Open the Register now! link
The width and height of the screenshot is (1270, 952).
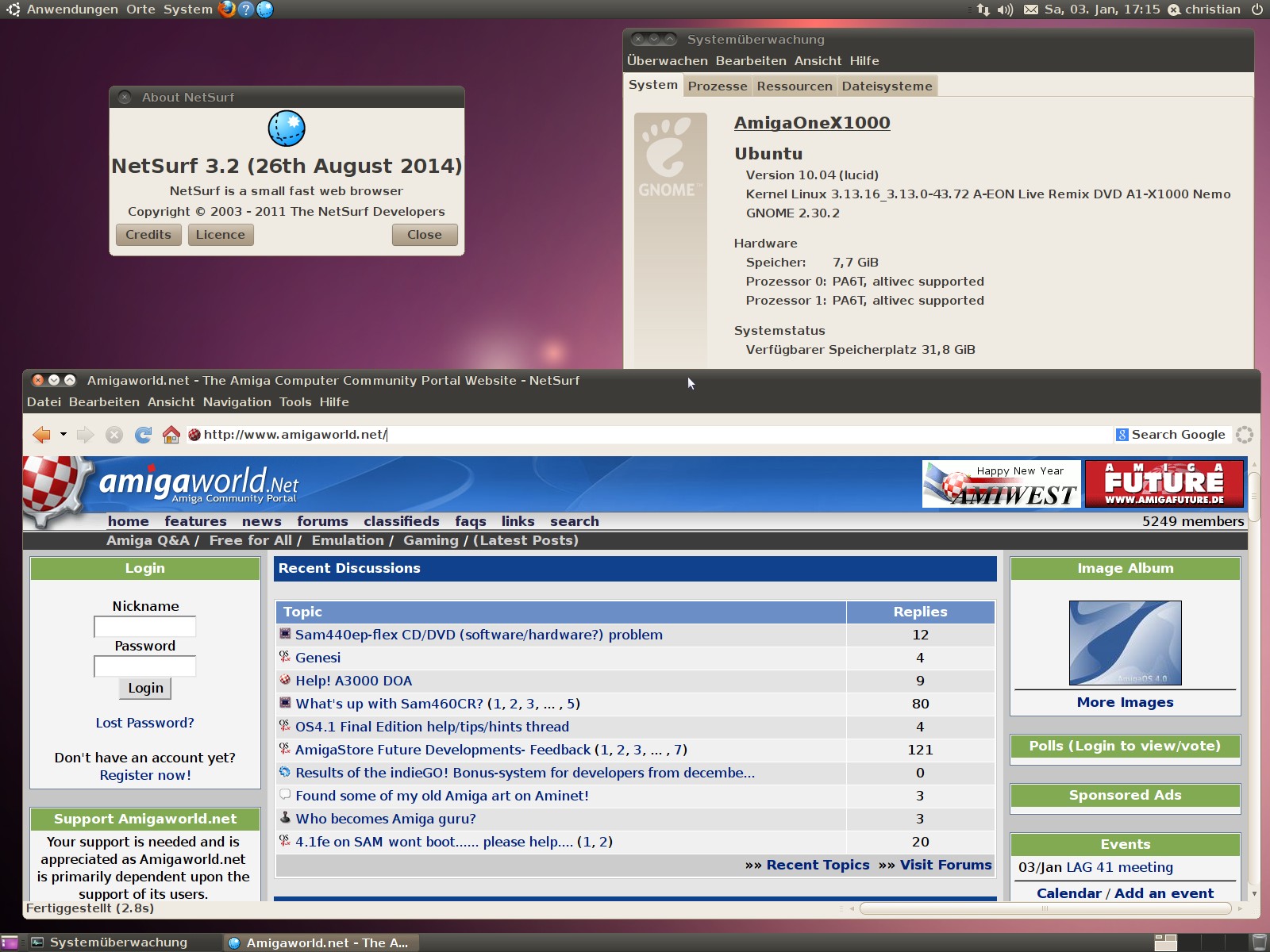[x=145, y=776]
